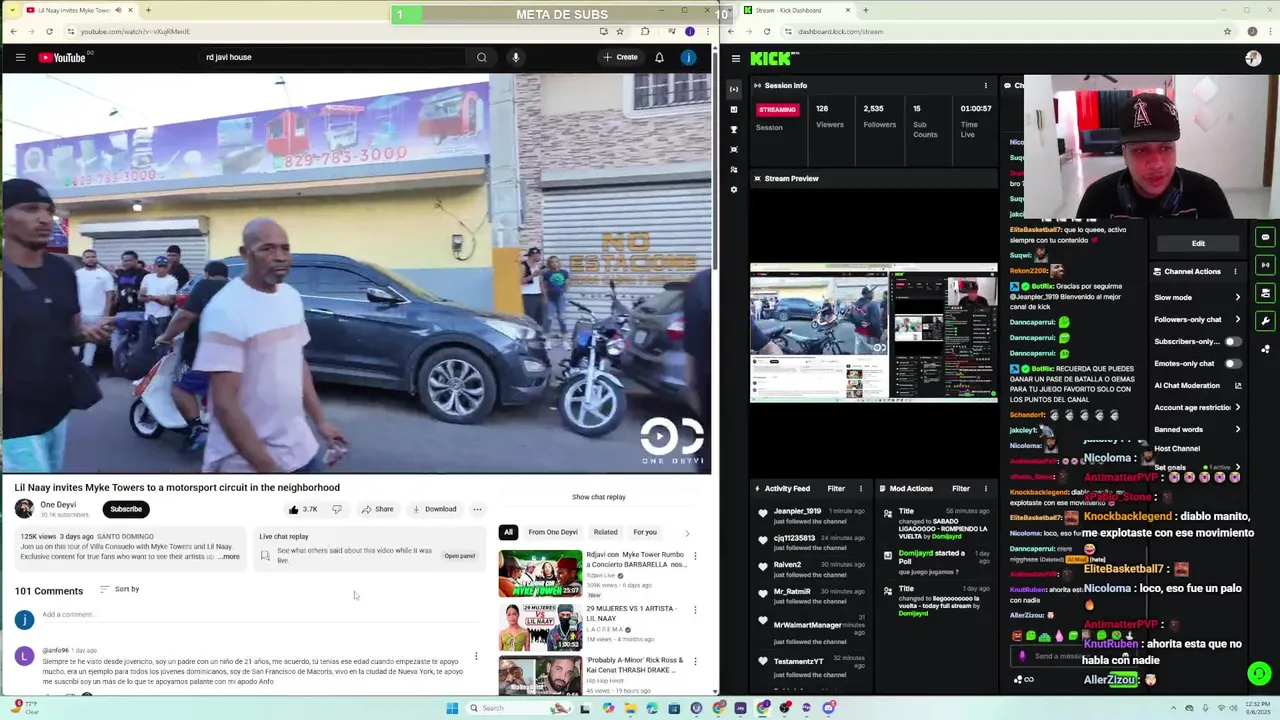Image resolution: width=1280 pixels, height=720 pixels.
Task: Open YouTube notifications bell
Action: point(659,57)
